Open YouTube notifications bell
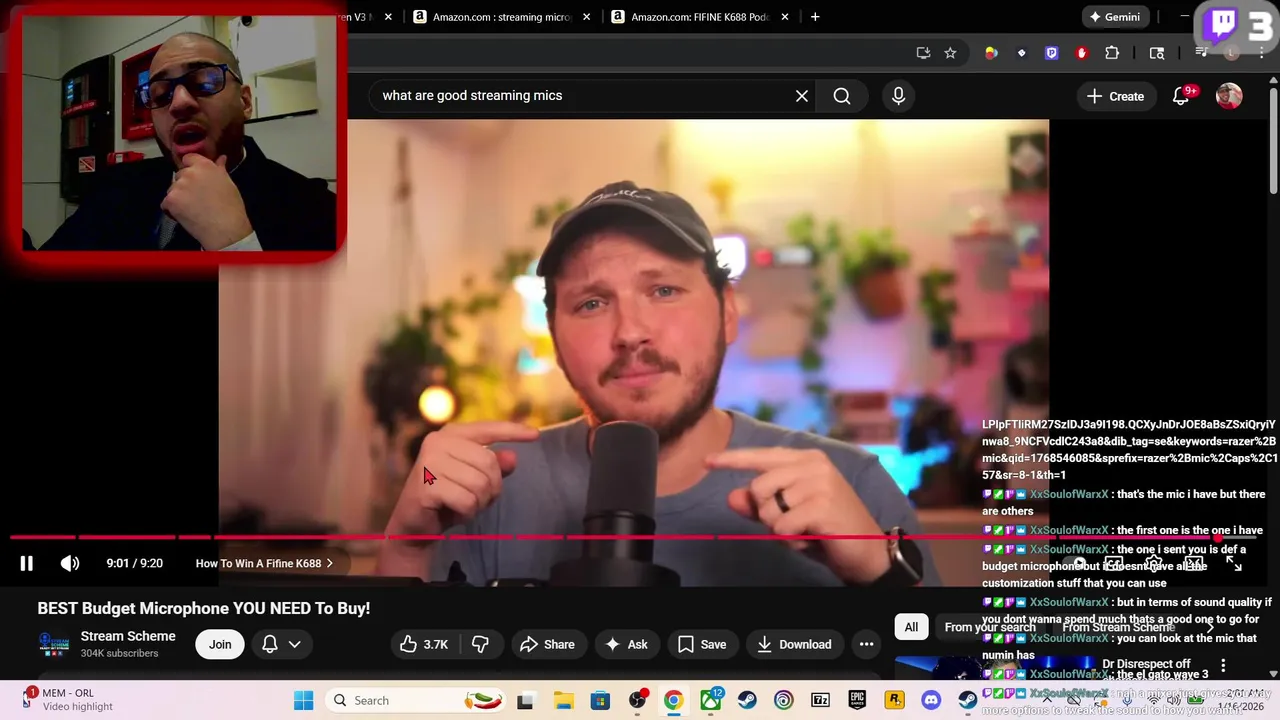 point(1181,96)
